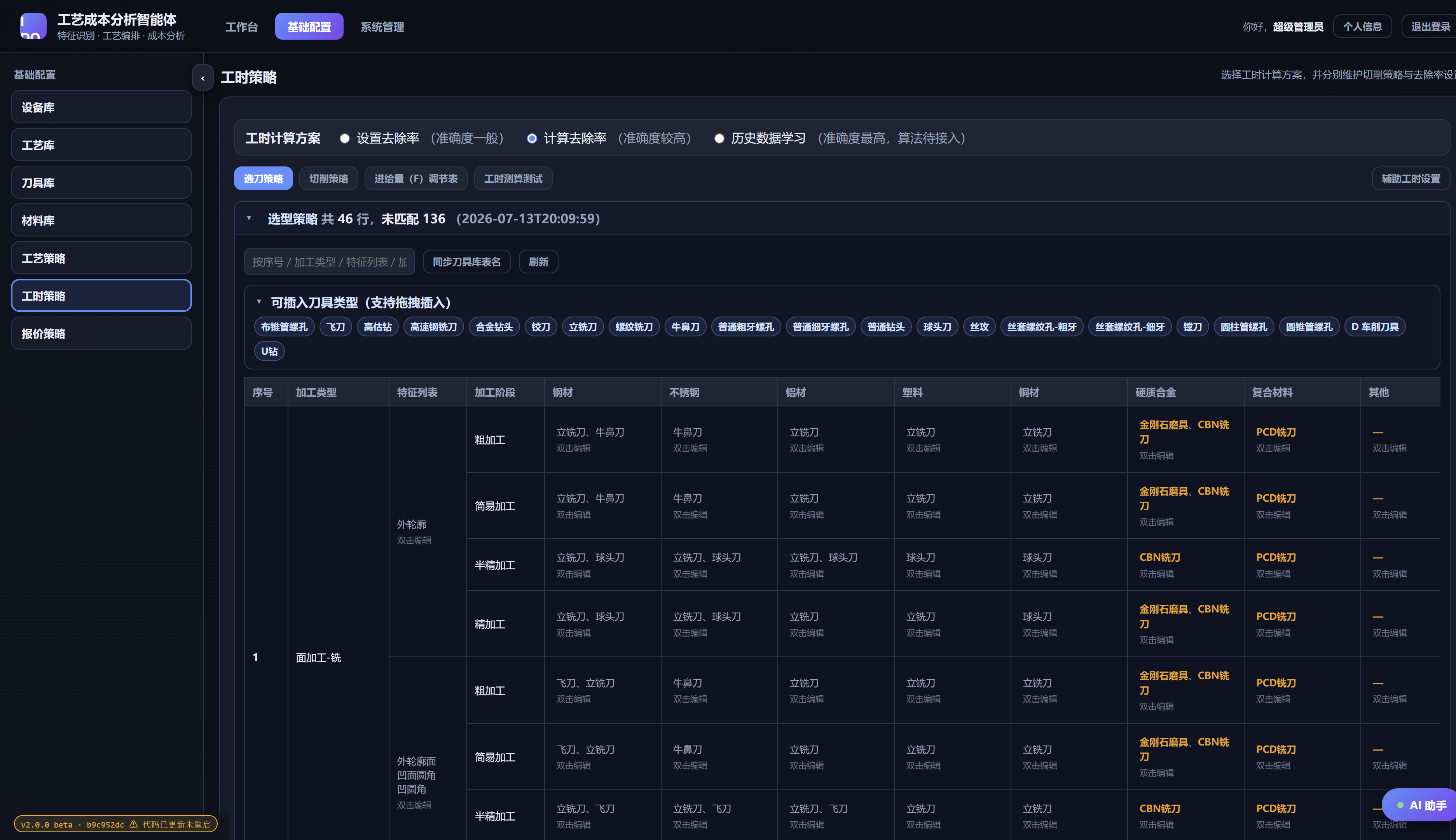
Task: Open 进给量（F）调节表 tab
Action: point(416,179)
